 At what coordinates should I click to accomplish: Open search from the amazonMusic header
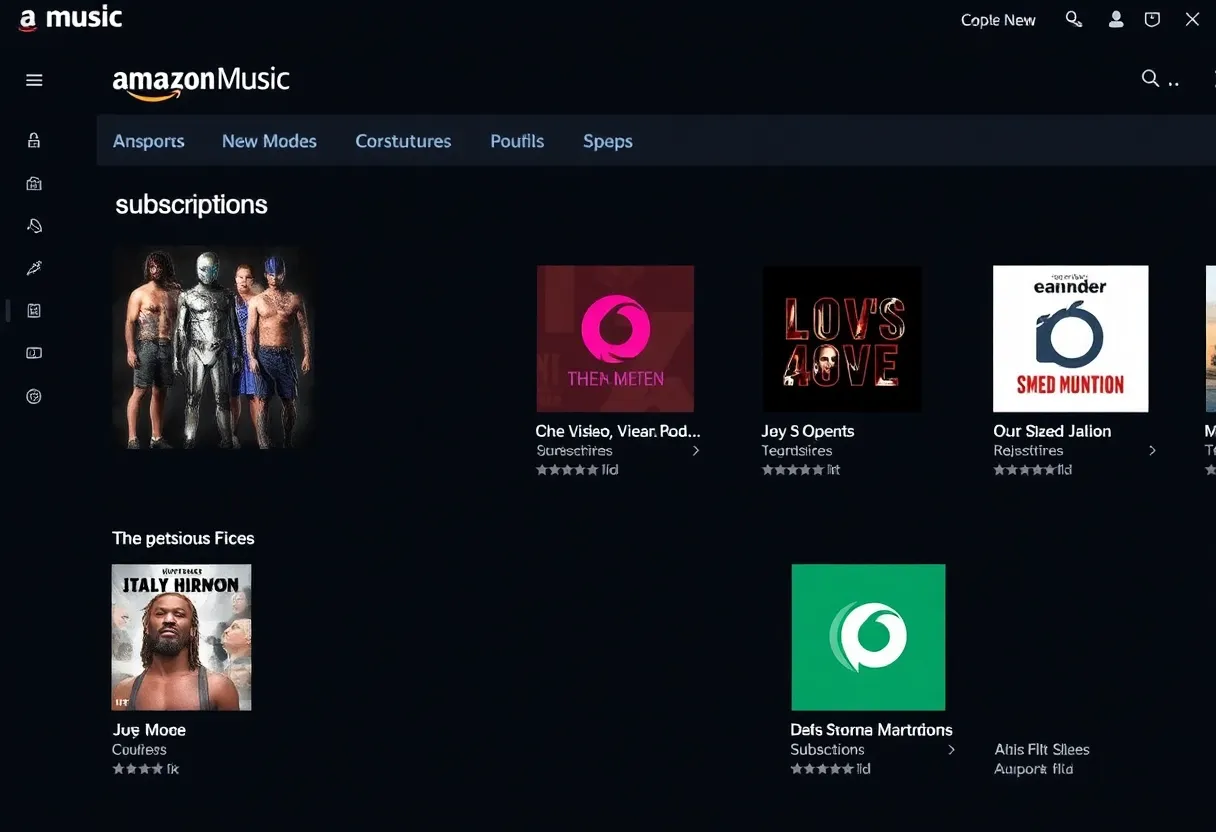coord(1148,78)
